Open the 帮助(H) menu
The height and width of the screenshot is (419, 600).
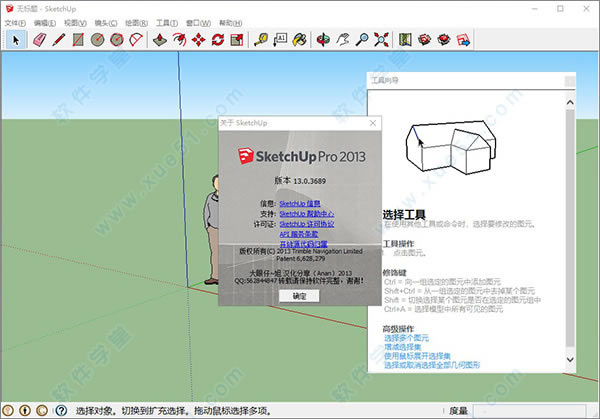(230, 23)
